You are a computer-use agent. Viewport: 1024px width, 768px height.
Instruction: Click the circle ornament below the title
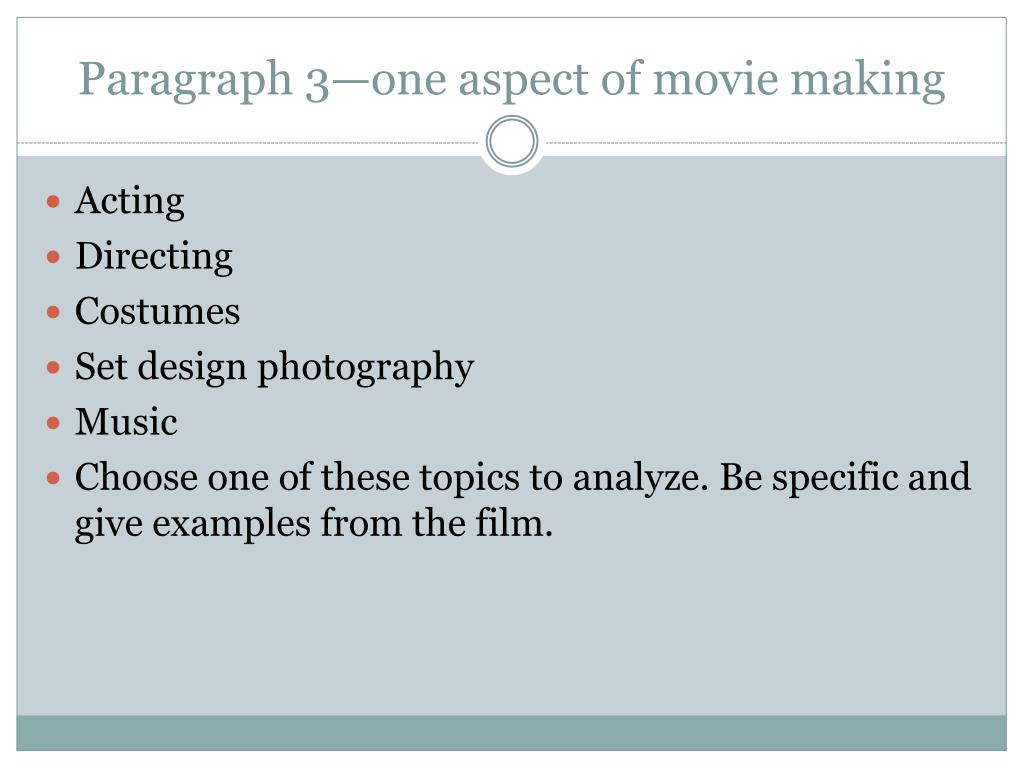coord(512,142)
